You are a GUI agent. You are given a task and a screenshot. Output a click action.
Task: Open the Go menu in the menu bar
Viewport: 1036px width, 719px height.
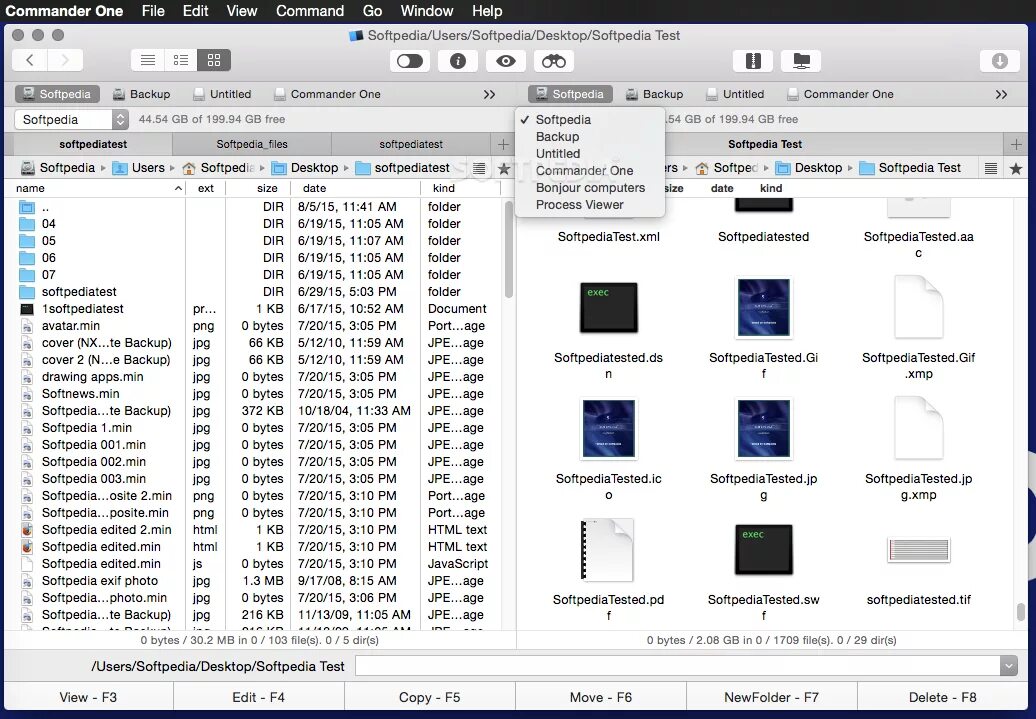click(372, 11)
